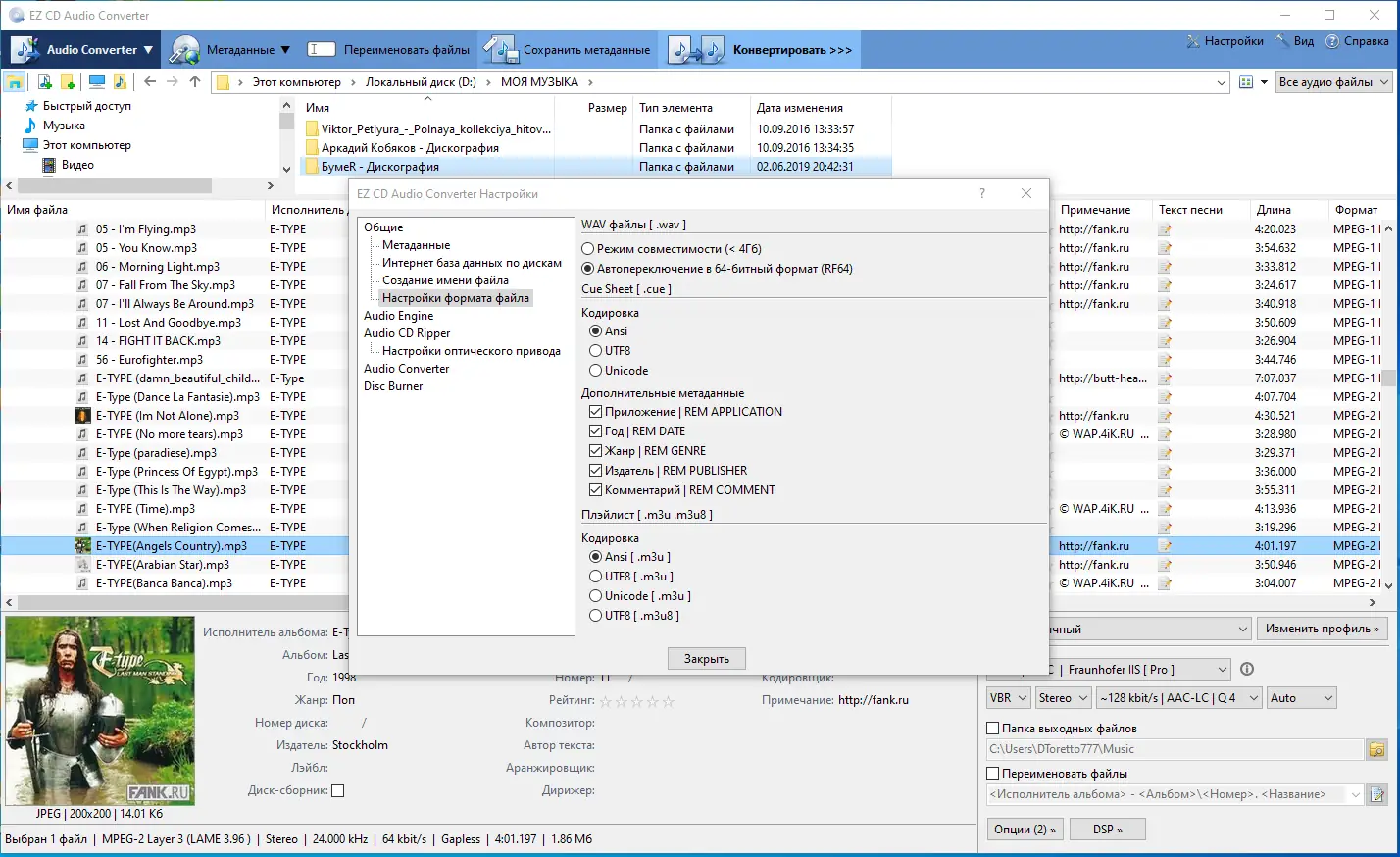Image resolution: width=1400 pixels, height=857 pixels.
Task: Click the E-Type album cover thumbnail
Action: click(100, 711)
